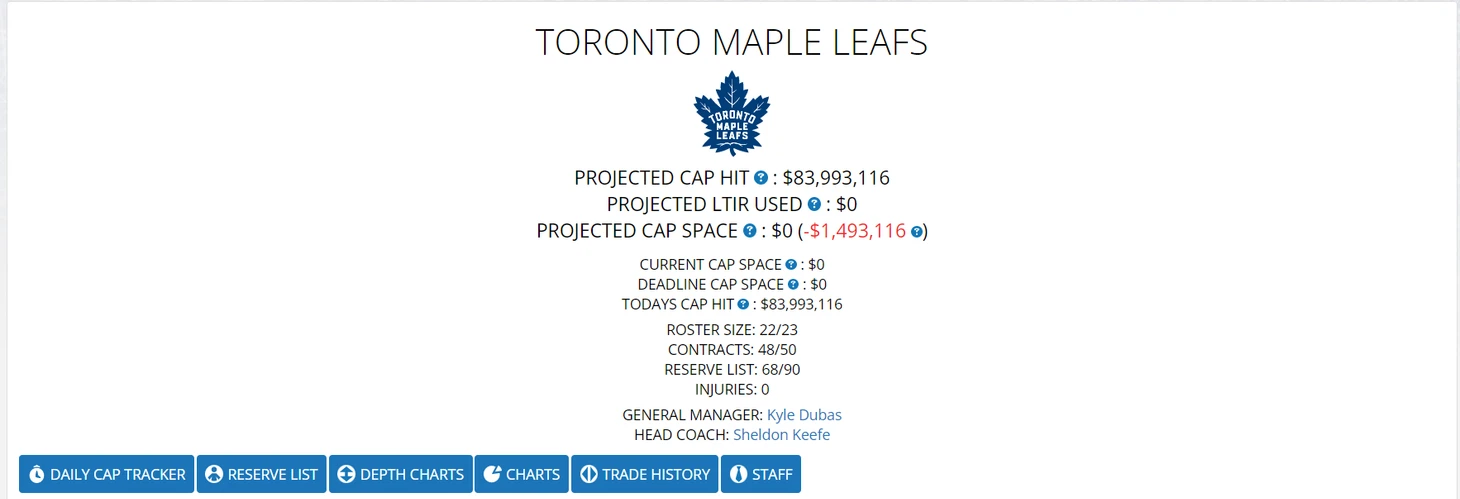Open the help icon for Todays Cap Hit
The height and width of the screenshot is (499, 1460).
coord(743,304)
